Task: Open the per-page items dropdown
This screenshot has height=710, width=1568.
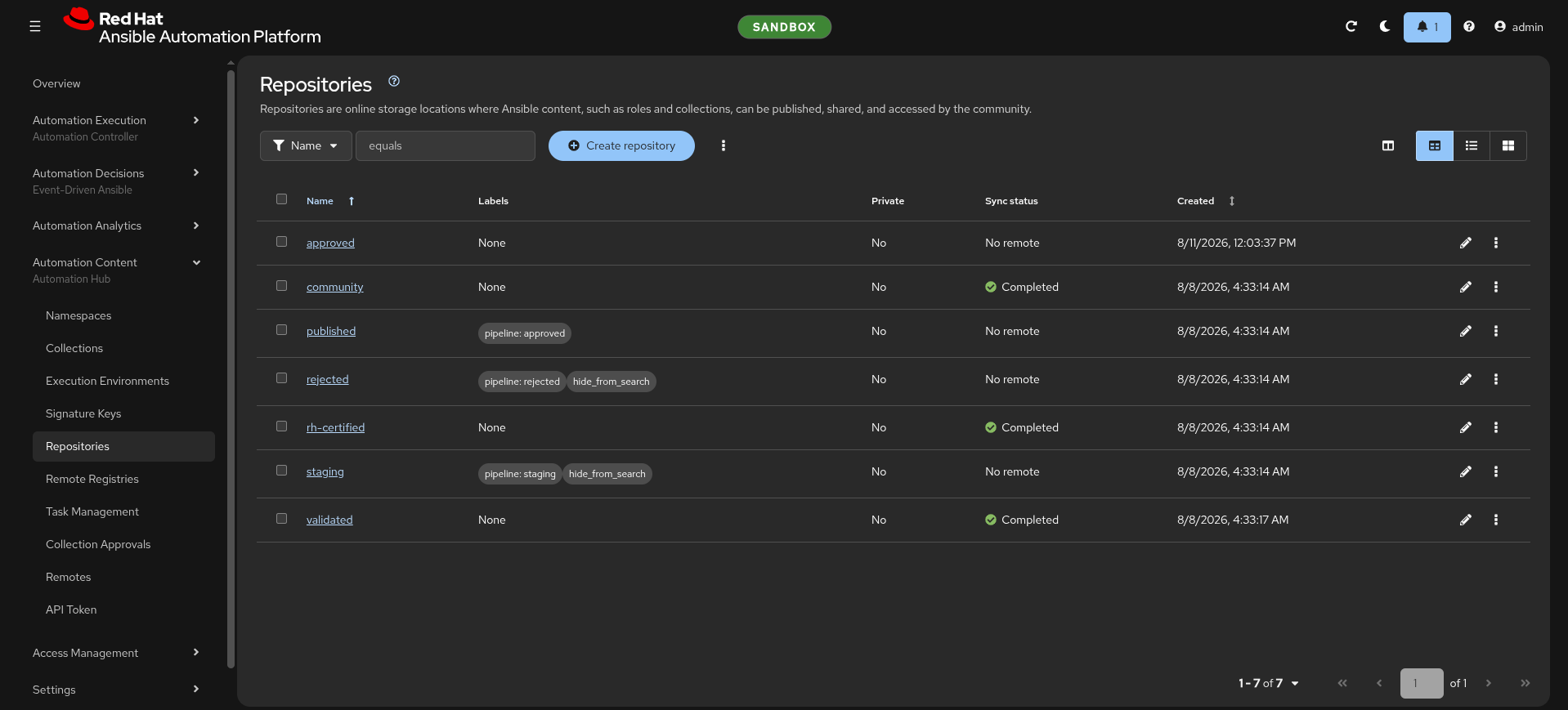Action: coord(1269,683)
